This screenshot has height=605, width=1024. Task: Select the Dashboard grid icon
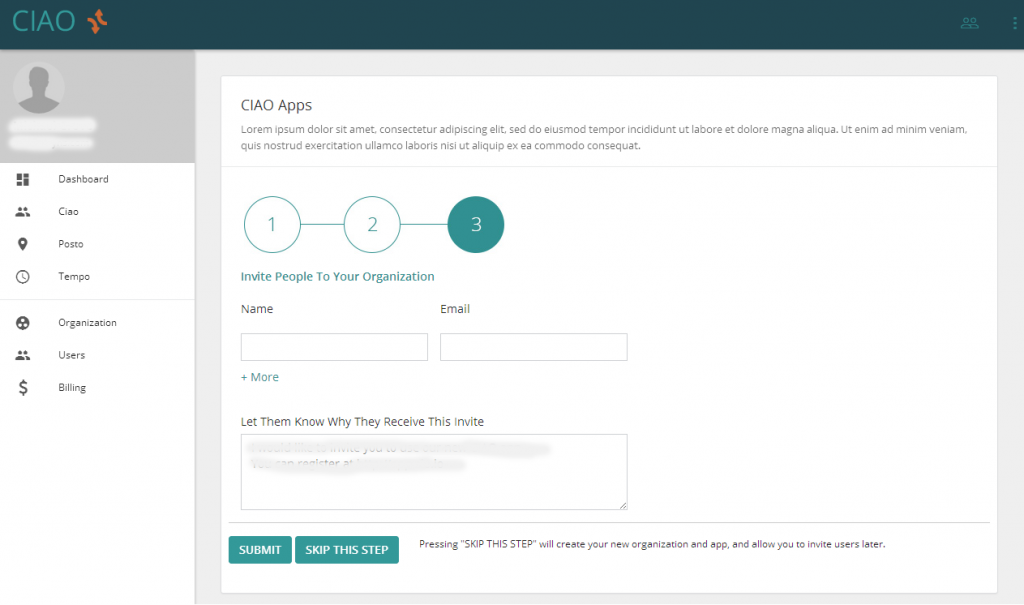coord(22,179)
